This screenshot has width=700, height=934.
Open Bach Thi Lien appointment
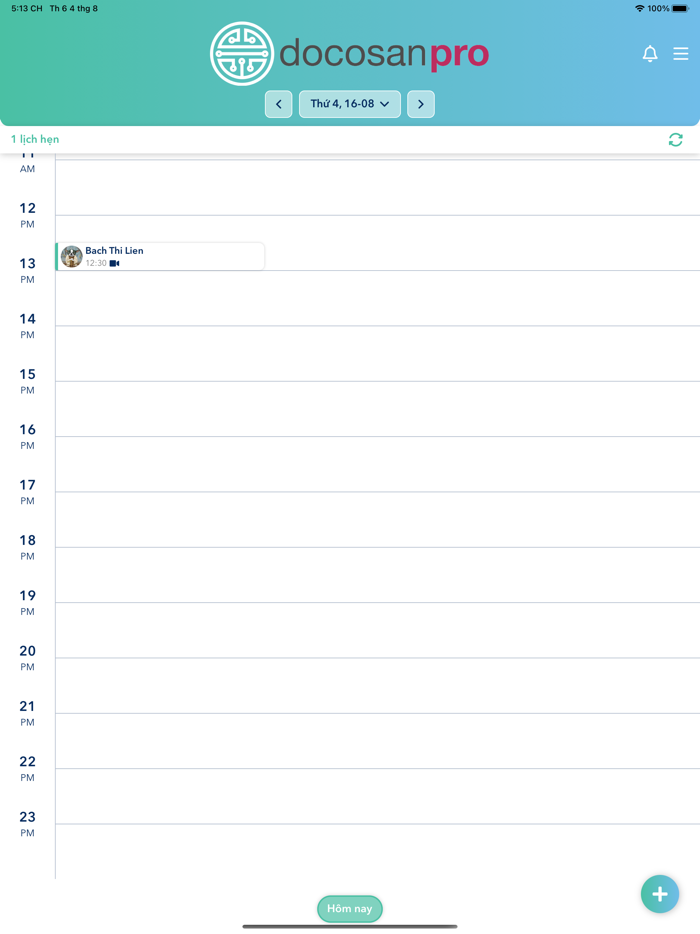click(x=160, y=257)
